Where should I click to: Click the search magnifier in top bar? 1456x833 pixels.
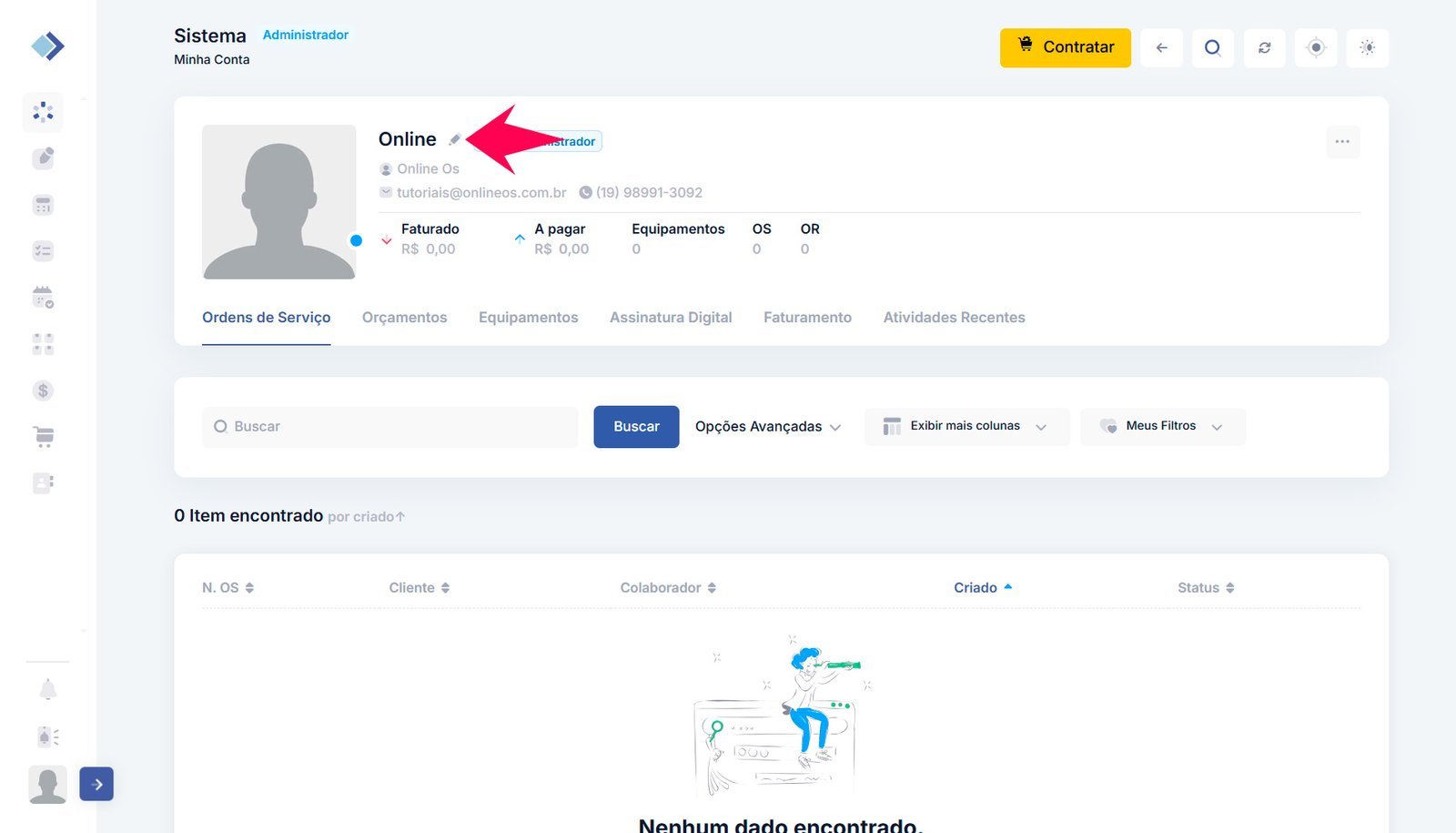(x=1212, y=47)
